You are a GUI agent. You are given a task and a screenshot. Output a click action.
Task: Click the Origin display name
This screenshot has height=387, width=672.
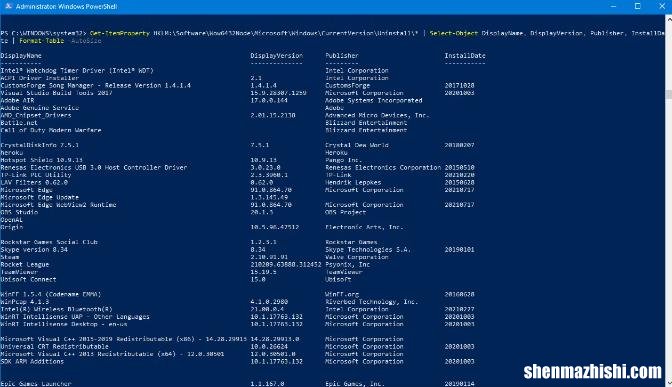tap(12, 227)
